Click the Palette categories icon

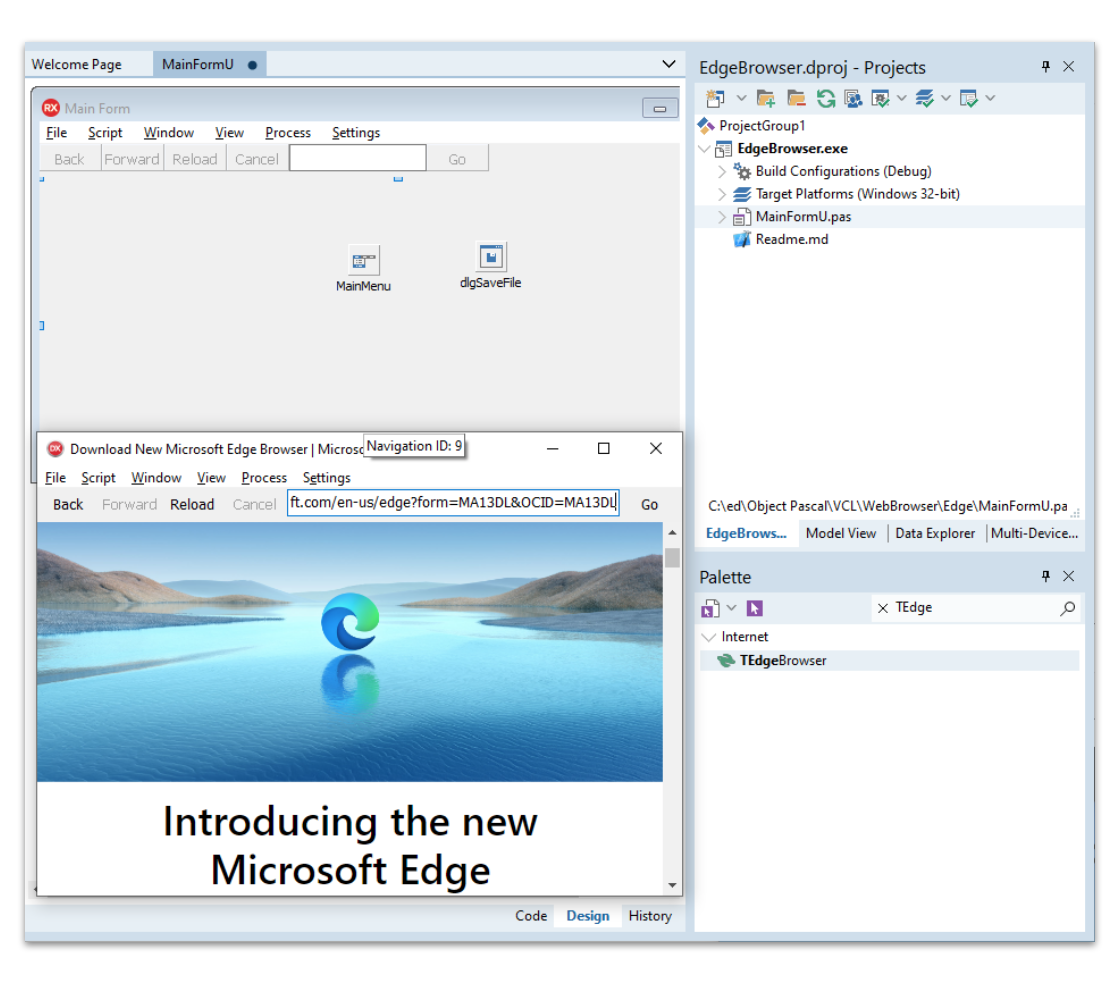coord(710,608)
